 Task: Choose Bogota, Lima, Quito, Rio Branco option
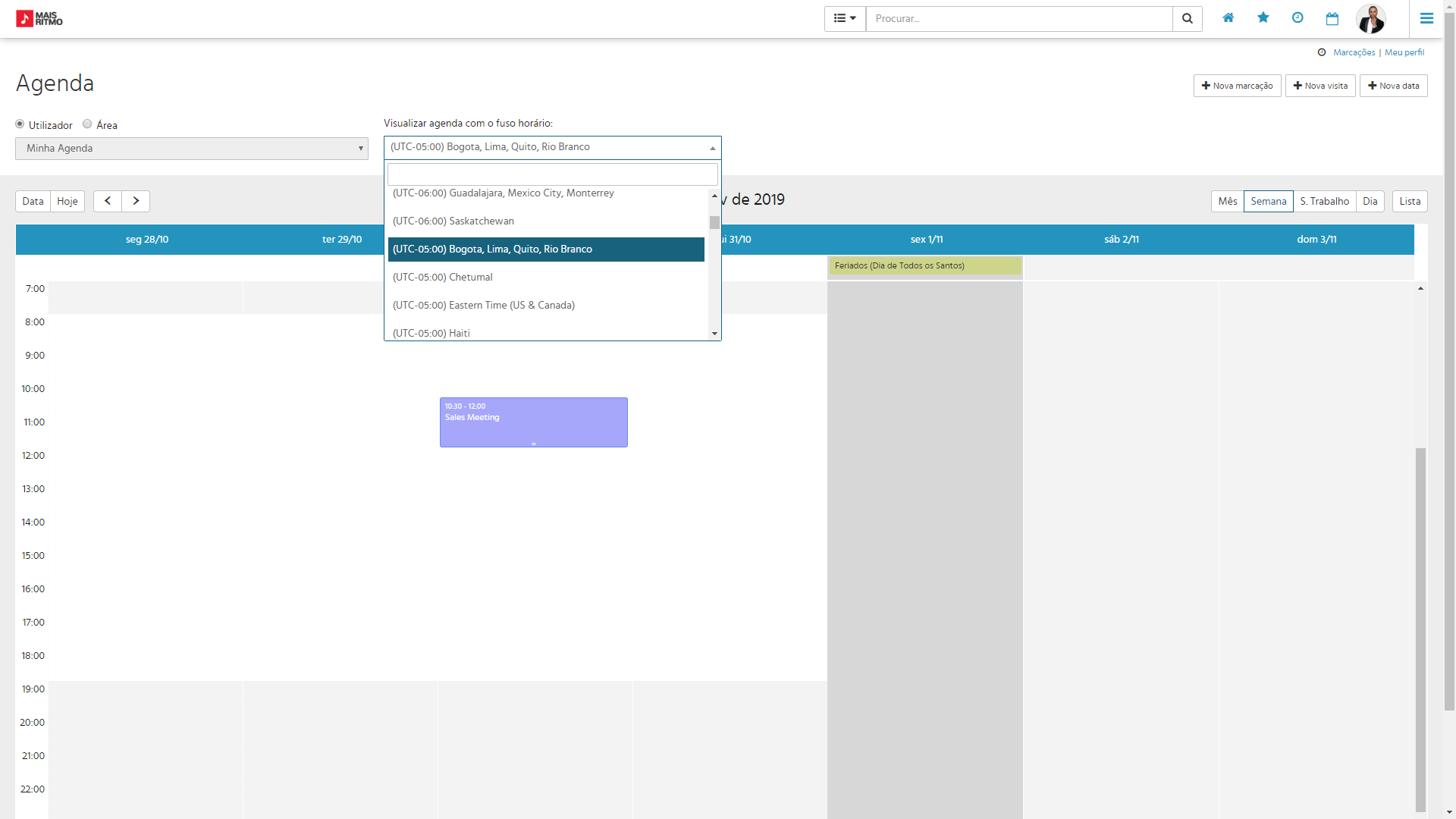pos(546,249)
